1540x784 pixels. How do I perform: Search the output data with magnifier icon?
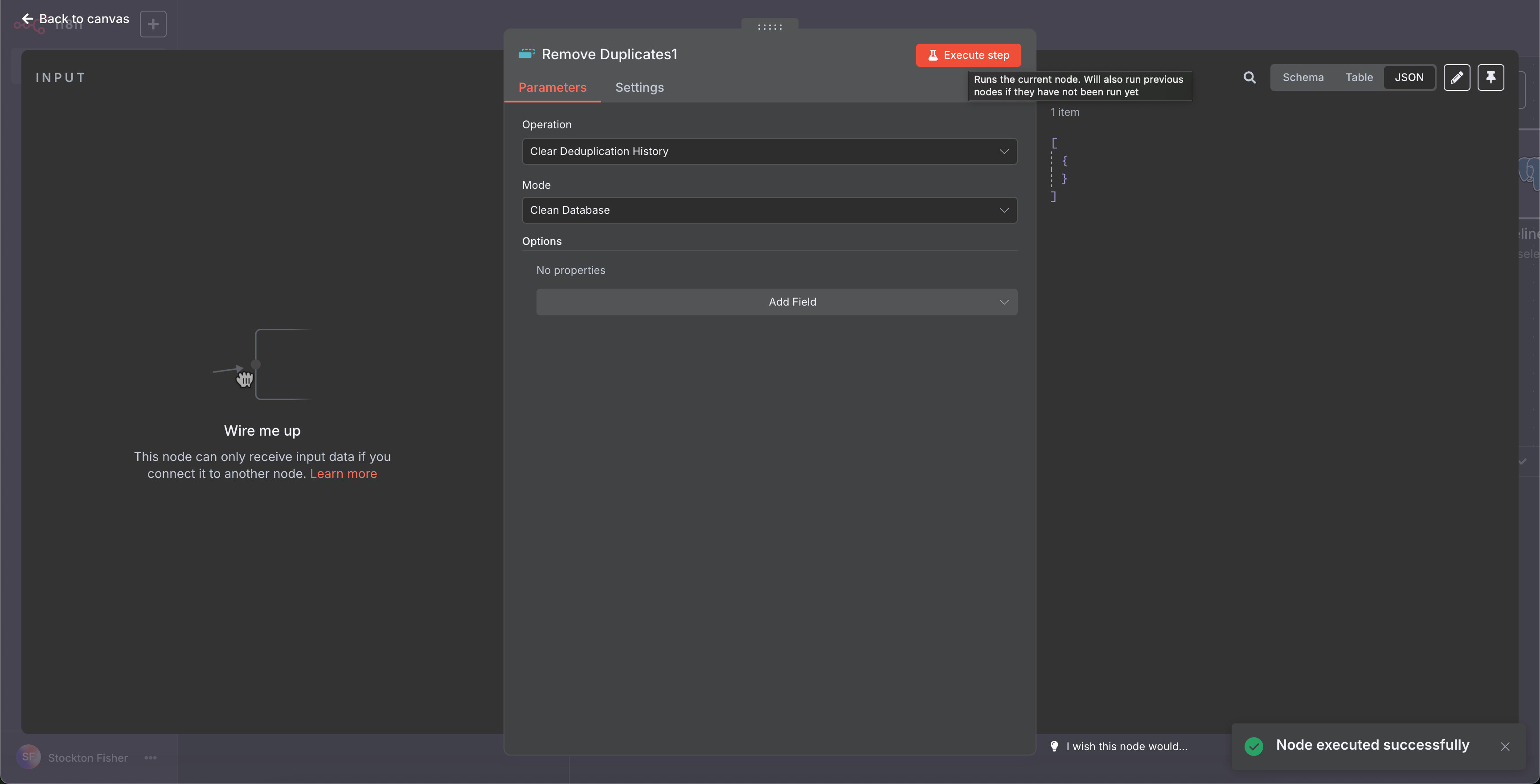coord(1249,78)
